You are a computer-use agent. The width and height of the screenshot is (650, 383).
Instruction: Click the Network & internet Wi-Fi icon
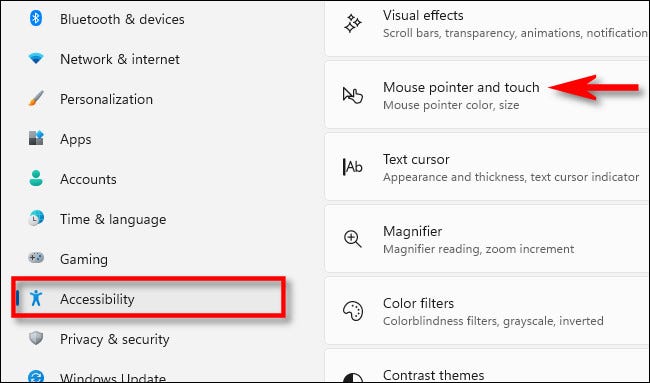coord(36,58)
